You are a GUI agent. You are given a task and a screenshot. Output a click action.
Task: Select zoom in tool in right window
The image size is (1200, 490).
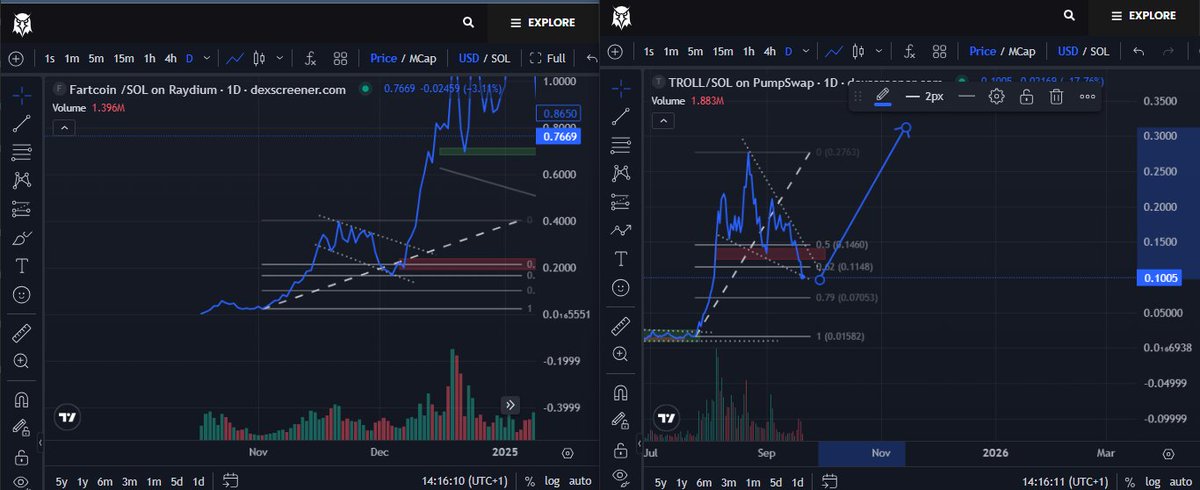[620, 353]
